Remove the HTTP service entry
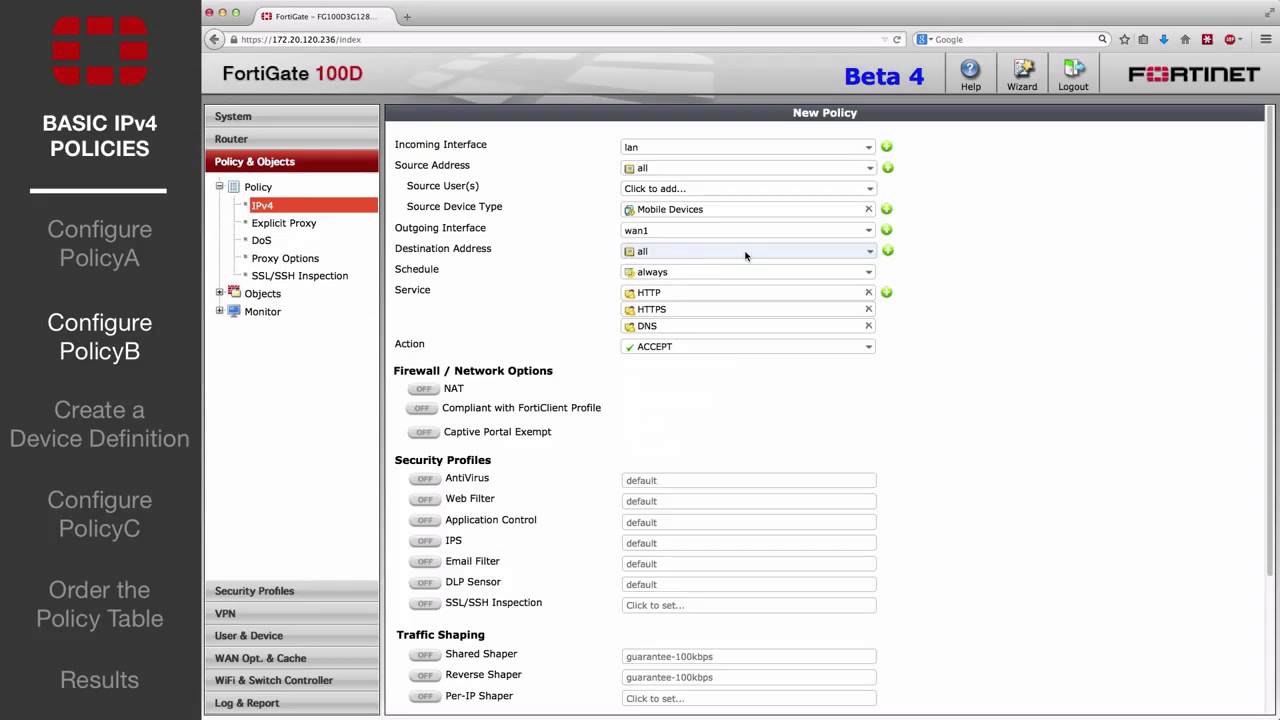The height and width of the screenshot is (720, 1280). (868, 292)
